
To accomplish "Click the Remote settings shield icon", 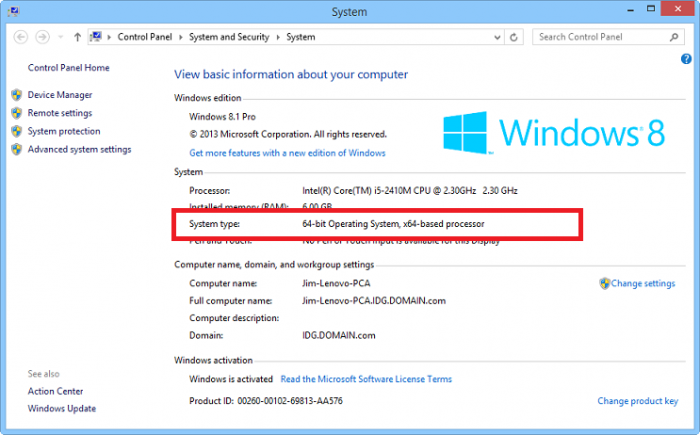I will click(x=17, y=113).
